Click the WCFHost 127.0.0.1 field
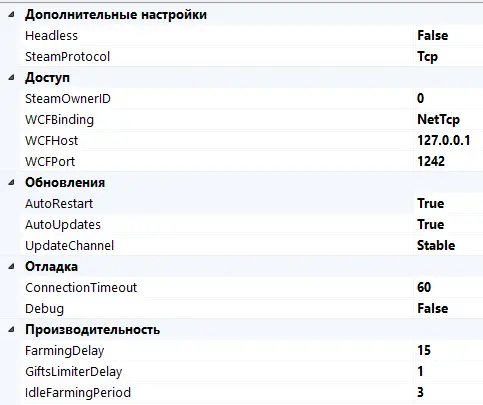 [x=448, y=140]
